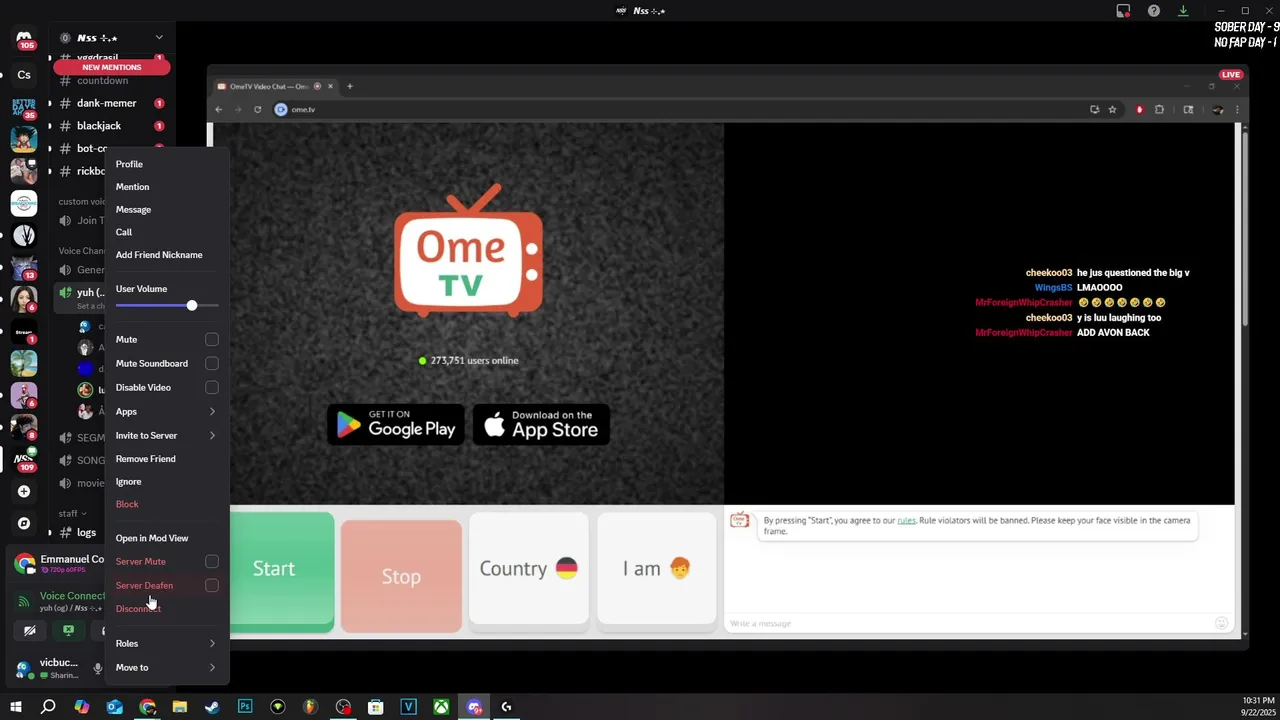Click the green screen share button
This screenshot has width=1280, height=720.
pyautogui.click(x=68, y=631)
